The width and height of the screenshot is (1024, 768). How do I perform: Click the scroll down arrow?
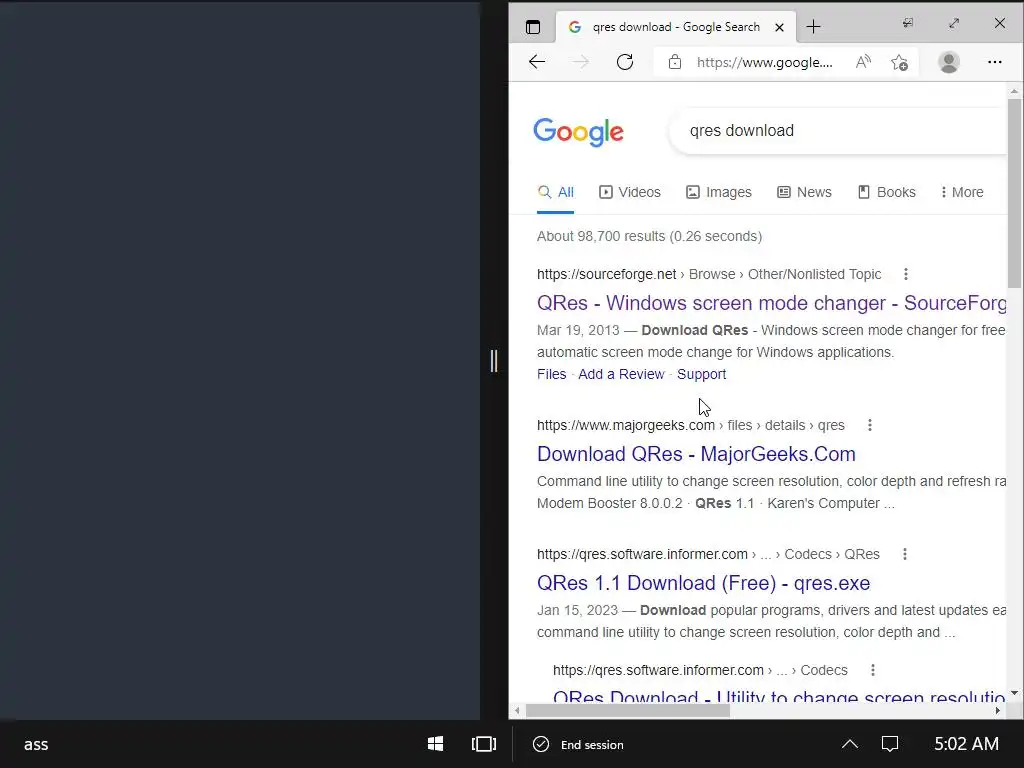[1014, 693]
